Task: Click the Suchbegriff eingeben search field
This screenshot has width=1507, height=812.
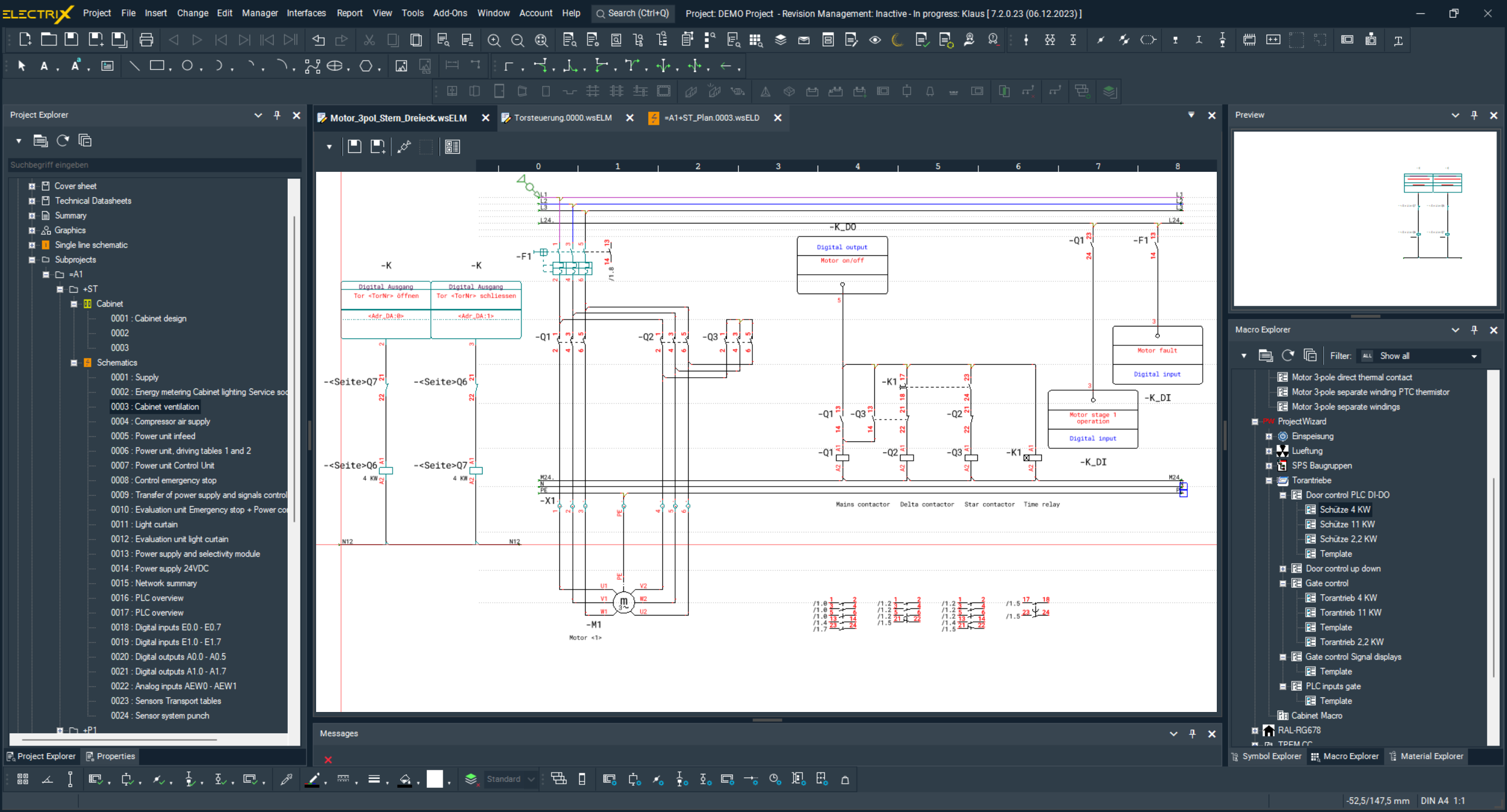Action: pyautogui.click(x=154, y=165)
